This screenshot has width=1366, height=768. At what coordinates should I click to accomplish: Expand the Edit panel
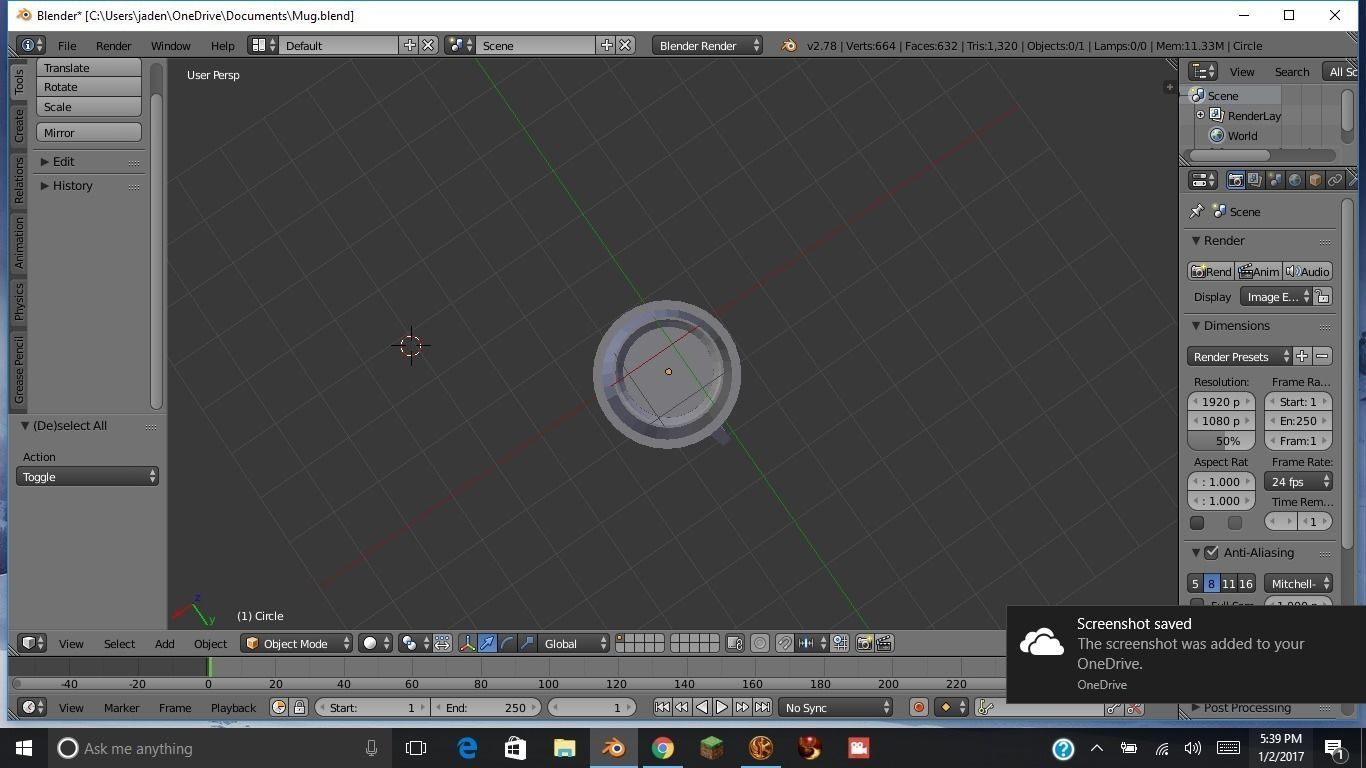[x=90, y=161]
